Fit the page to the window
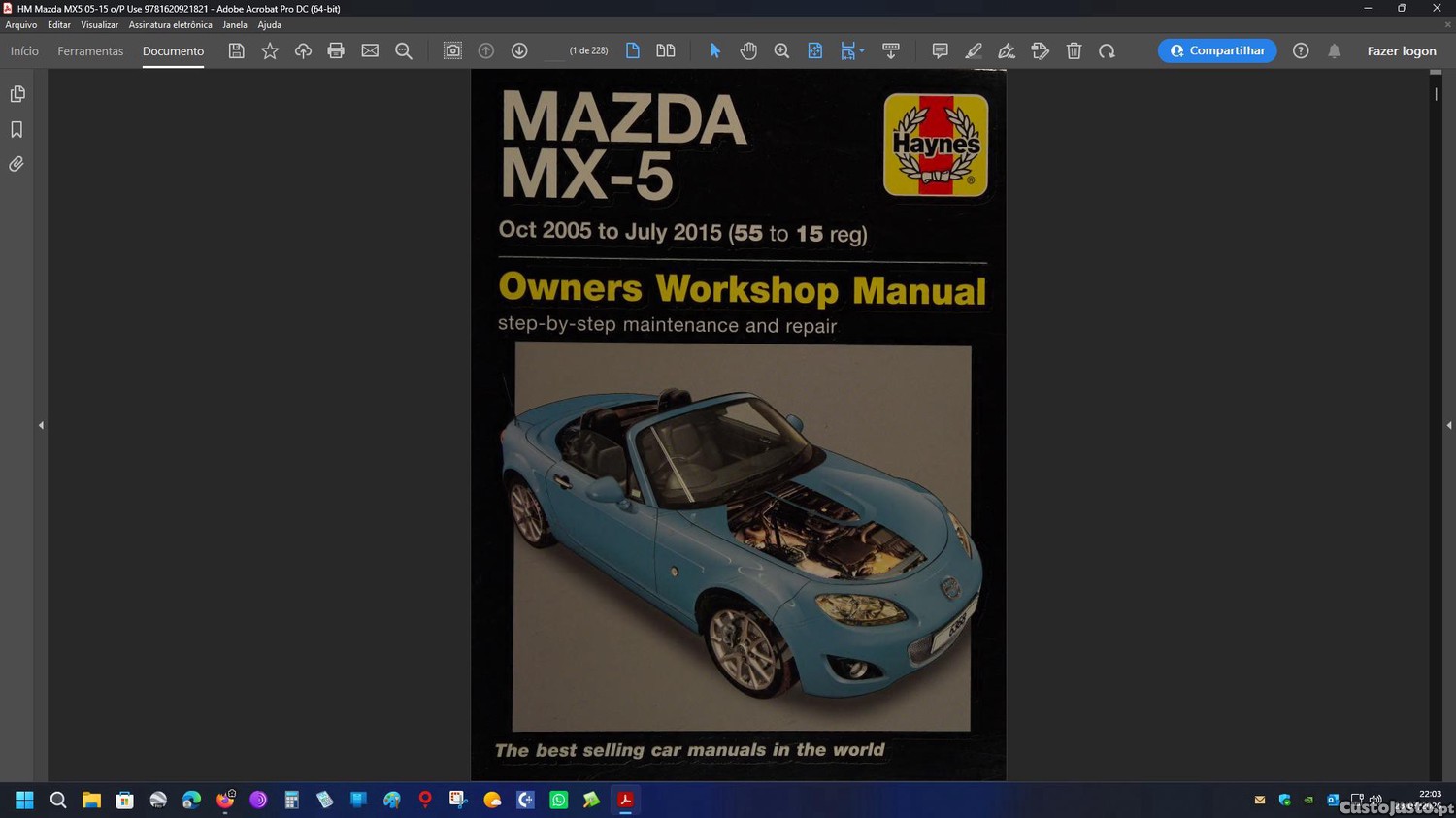The image size is (1456, 818). click(815, 50)
